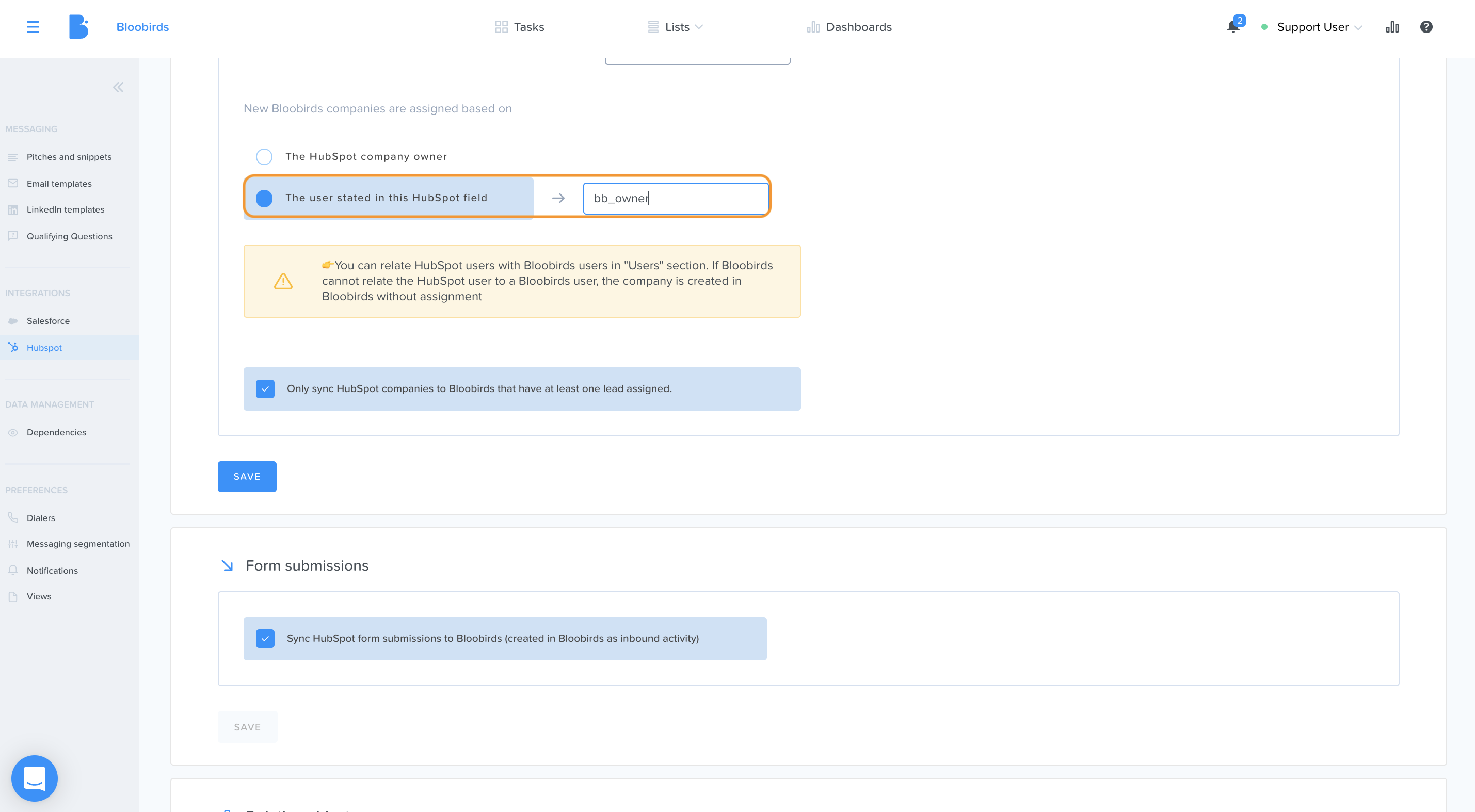Click the Pitches and snippets icon

[12, 157]
